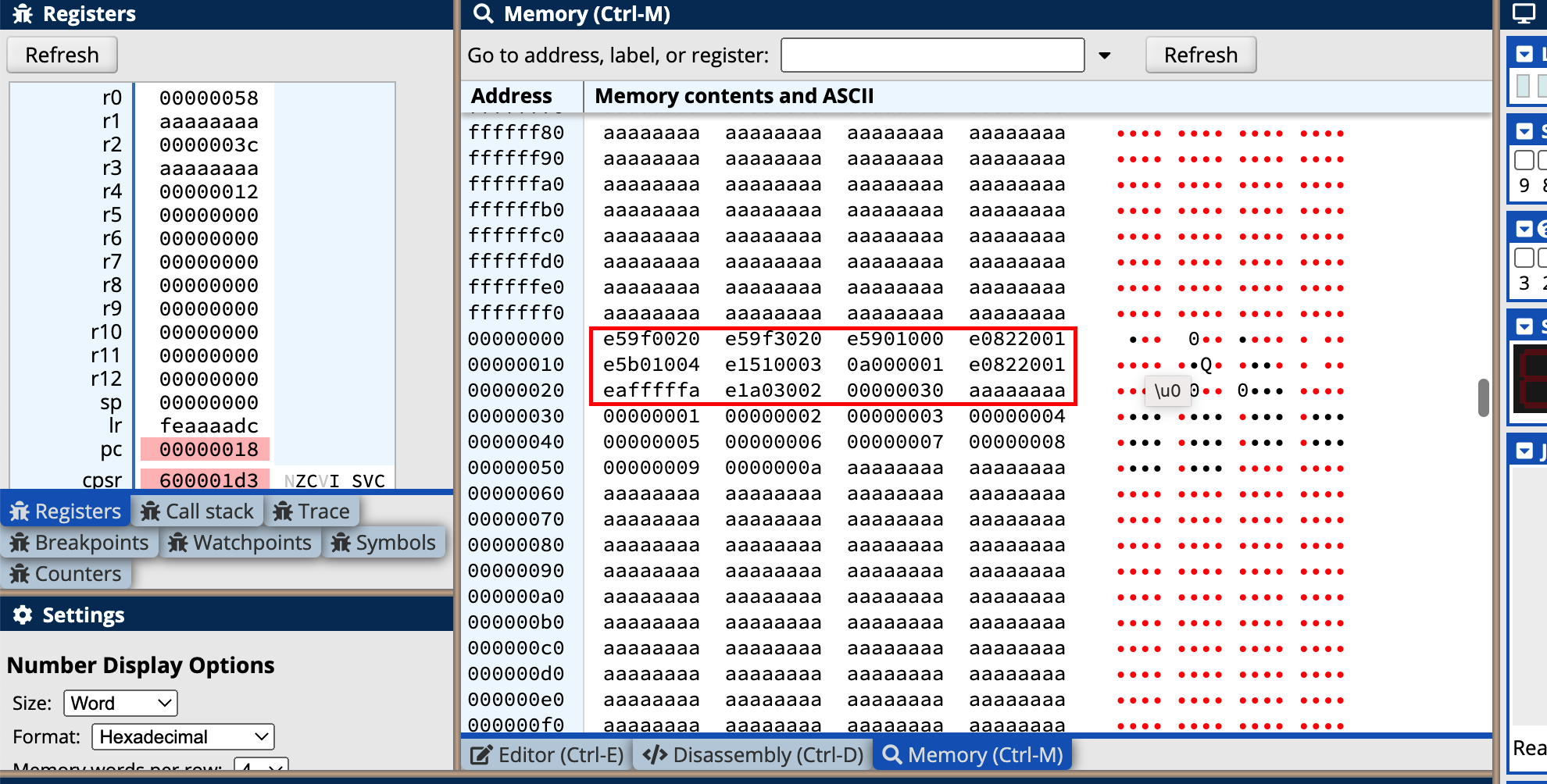Viewport: 1547px width, 784px height.
Task: Click the Memory panel vertical scrollbar thumb
Action: pos(1484,397)
